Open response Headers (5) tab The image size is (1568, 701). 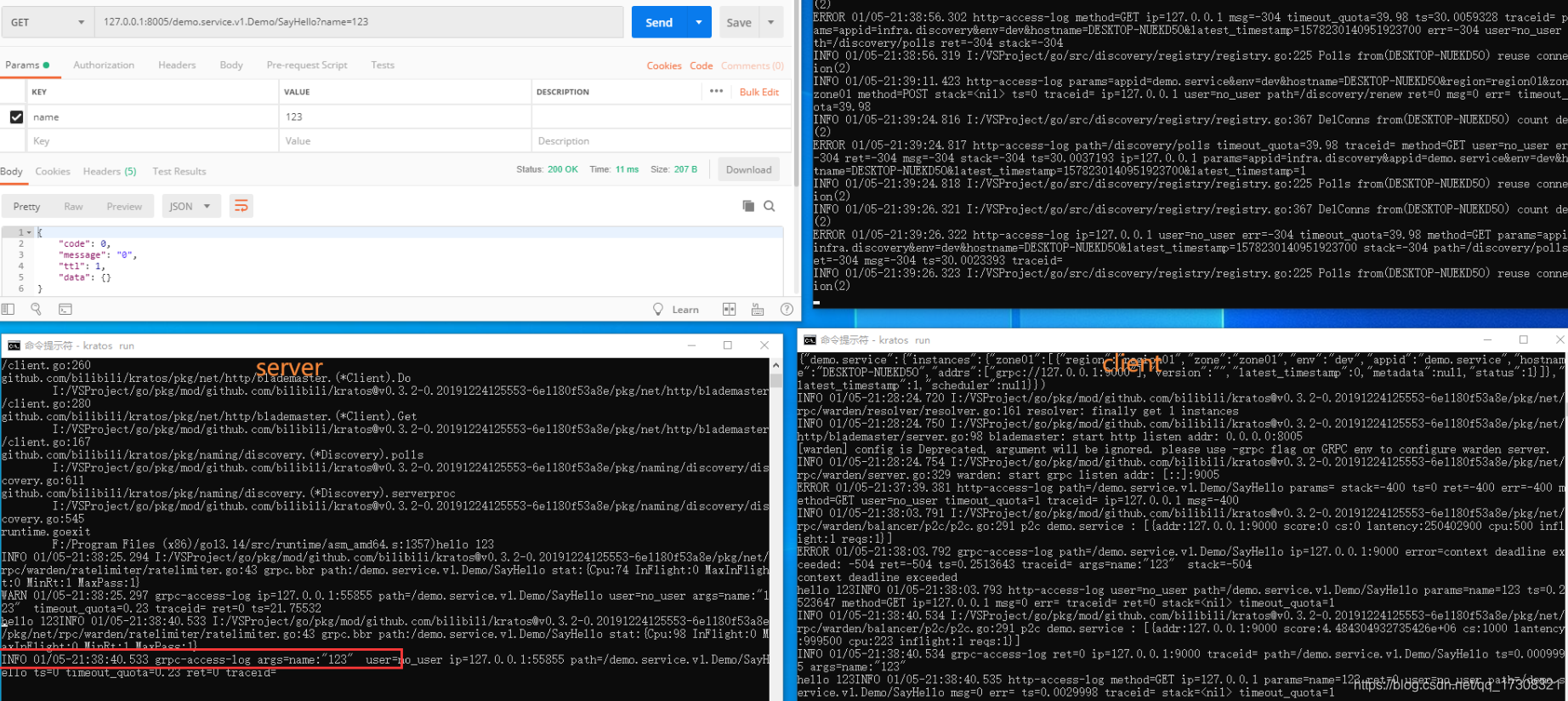click(110, 171)
